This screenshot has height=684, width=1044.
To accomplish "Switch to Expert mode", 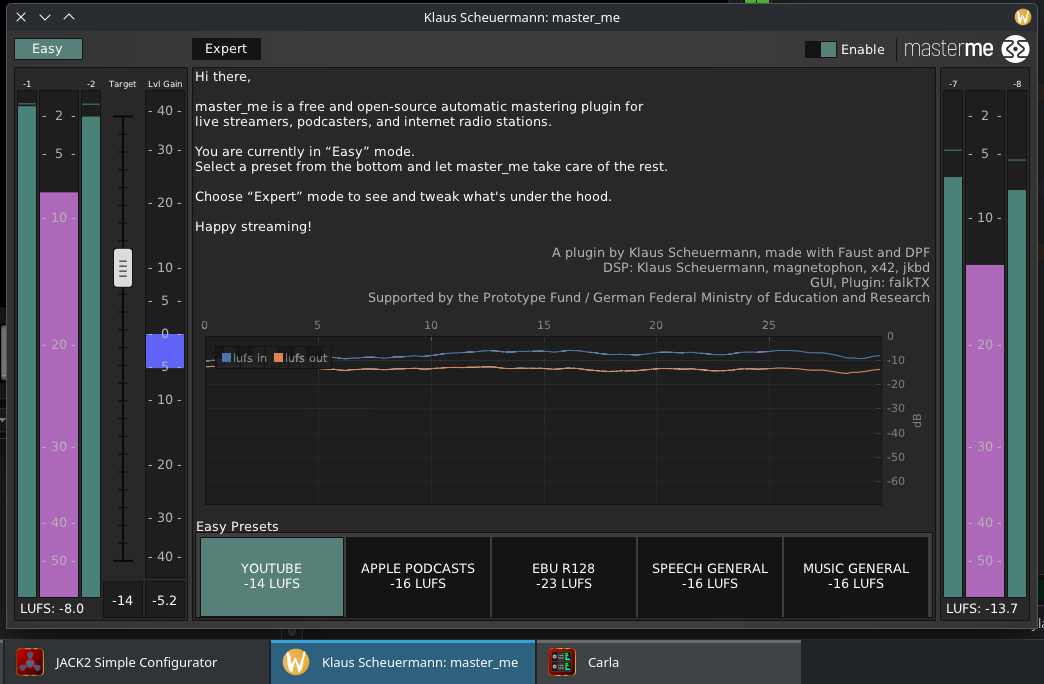I will (226, 49).
